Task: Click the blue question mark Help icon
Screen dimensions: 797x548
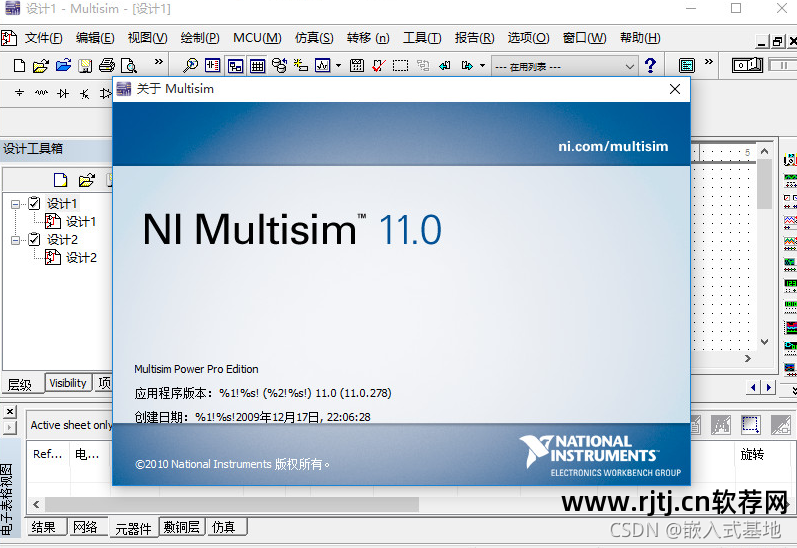Action: 651,66
